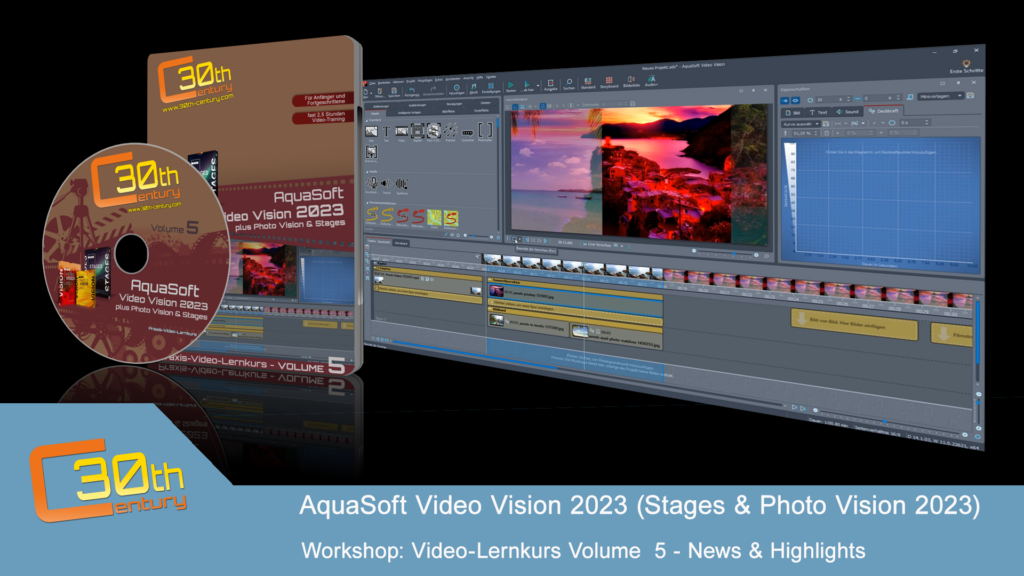
Task: Switch to the Deckkraft properties tab
Action: [884, 111]
